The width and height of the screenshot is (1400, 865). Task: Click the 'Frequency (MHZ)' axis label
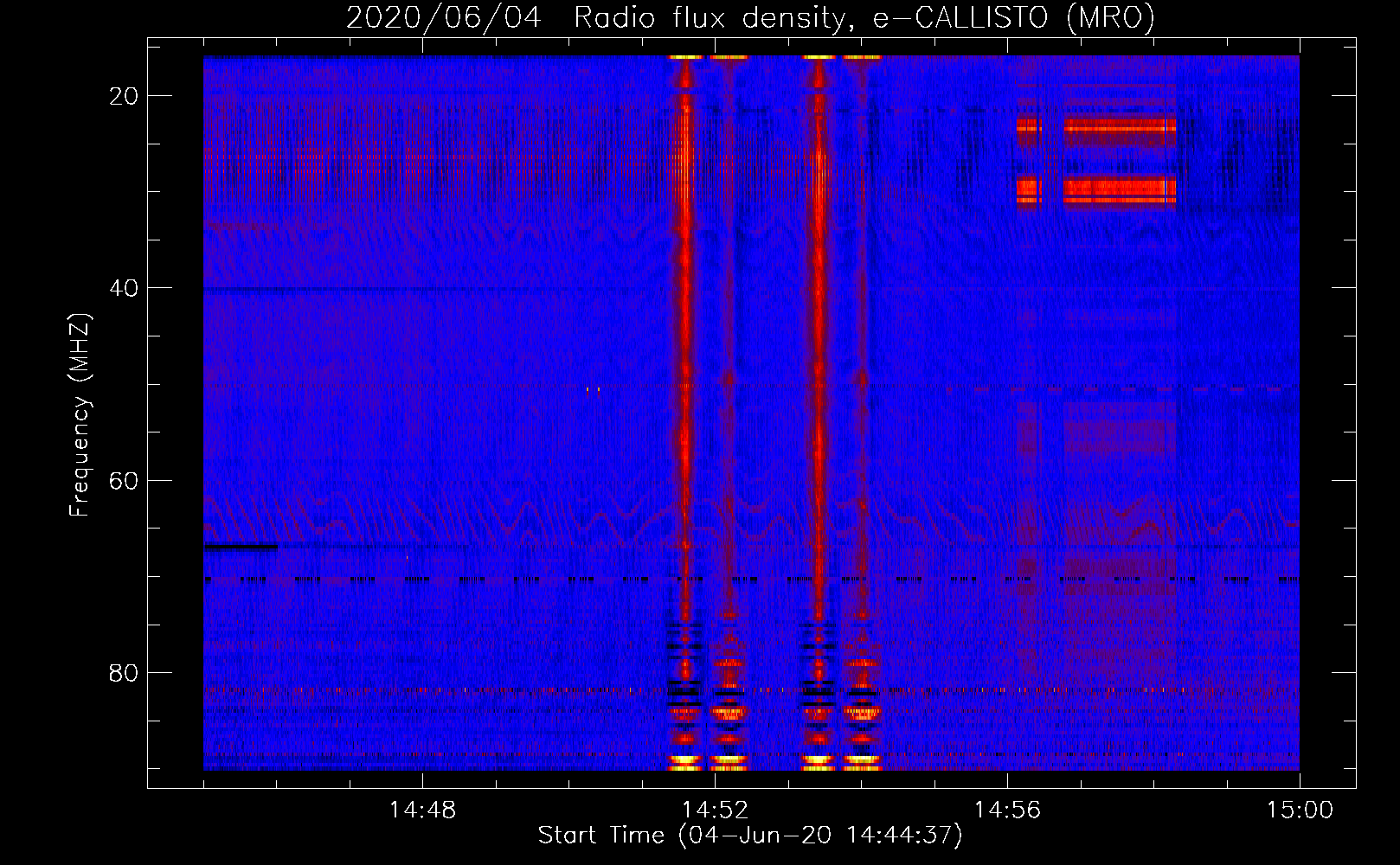pos(80,415)
